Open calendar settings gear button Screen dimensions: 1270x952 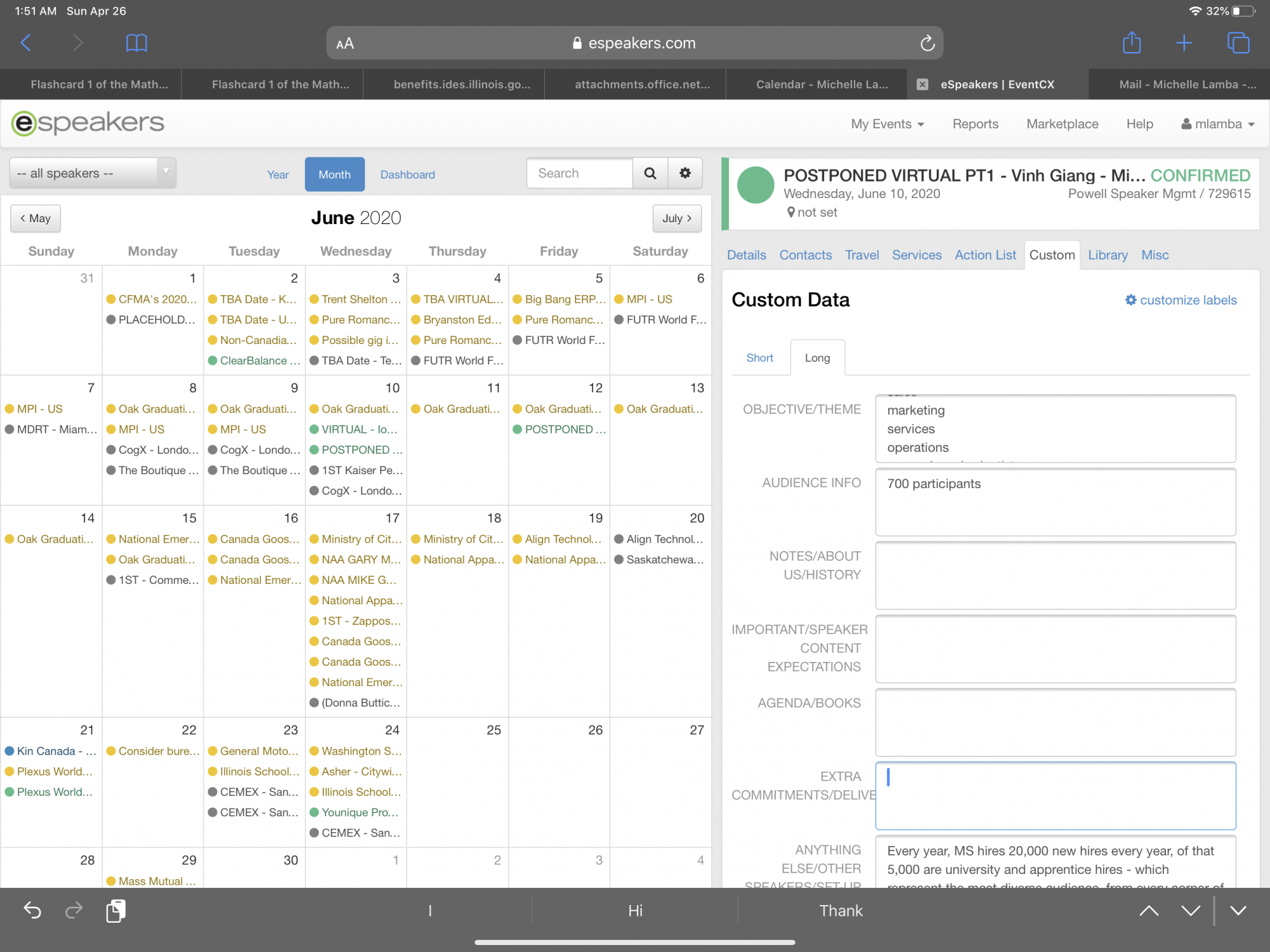click(685, 173)
